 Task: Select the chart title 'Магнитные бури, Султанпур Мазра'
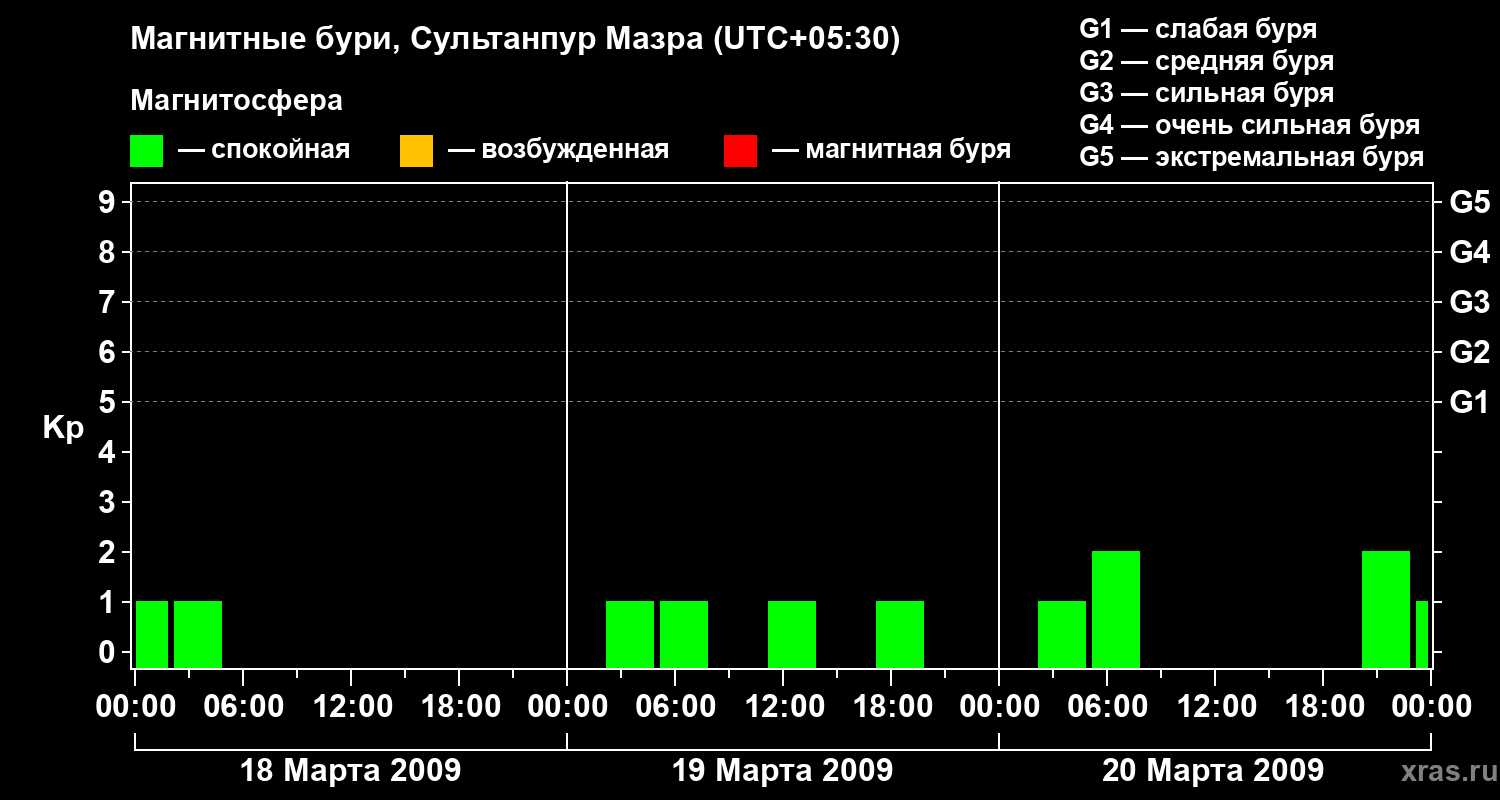pos(416,40)
